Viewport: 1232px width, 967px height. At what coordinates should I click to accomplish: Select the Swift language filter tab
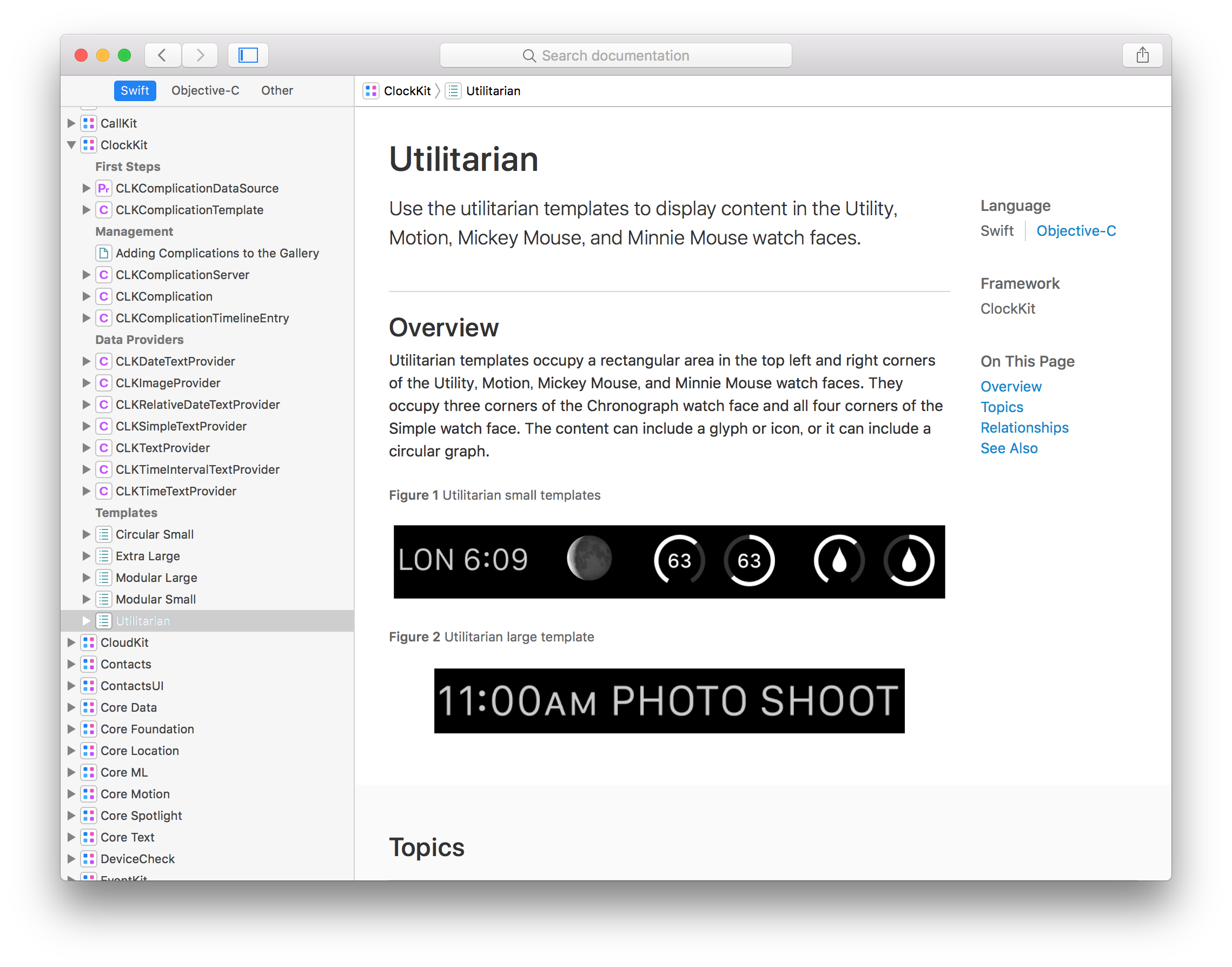pyautogui.click(x=135, y=90)
